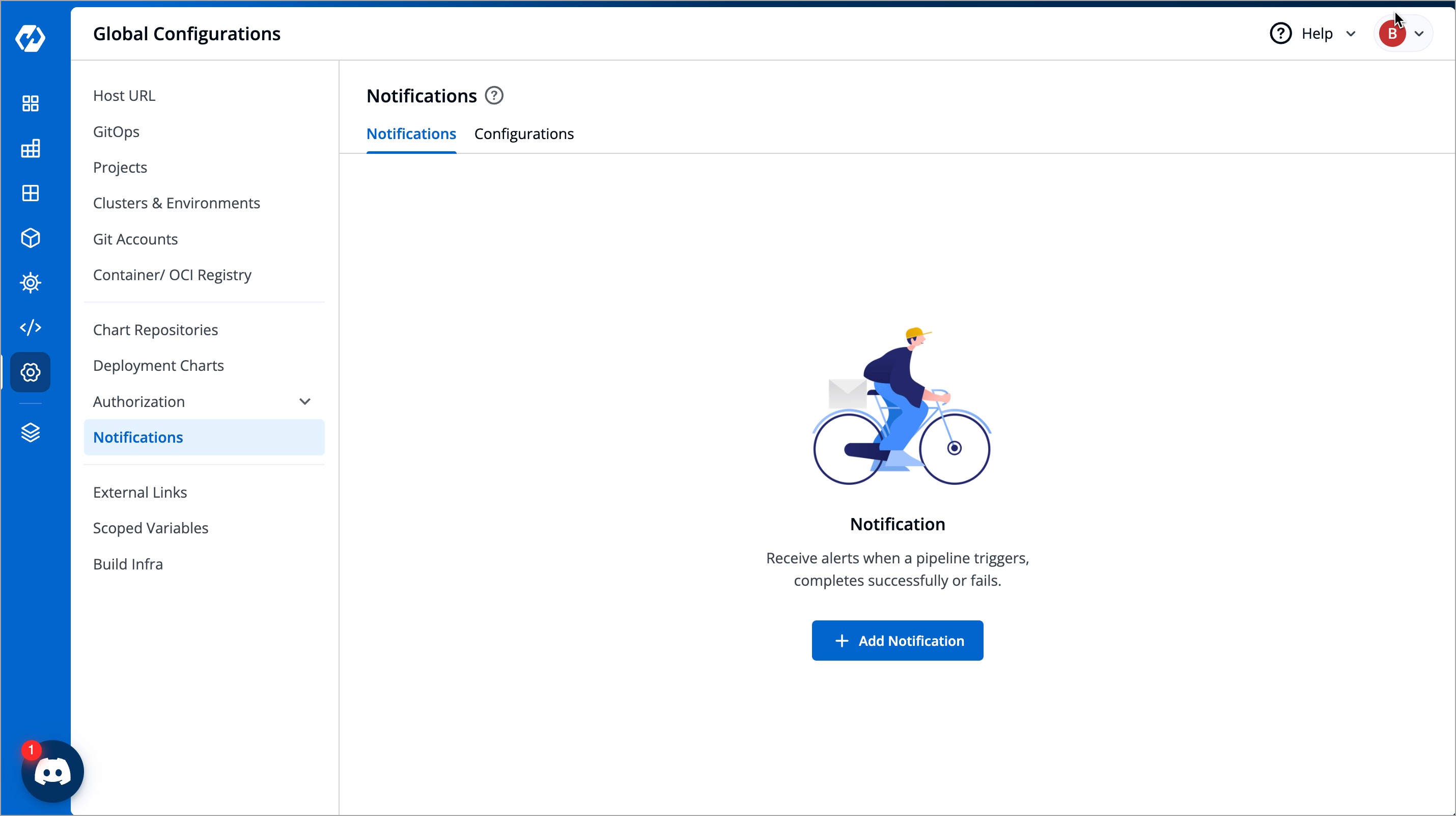The height and width of the screenshot is (816, 1456).
Task: Open the Build Infra configuration page
Action: point(128,563)
